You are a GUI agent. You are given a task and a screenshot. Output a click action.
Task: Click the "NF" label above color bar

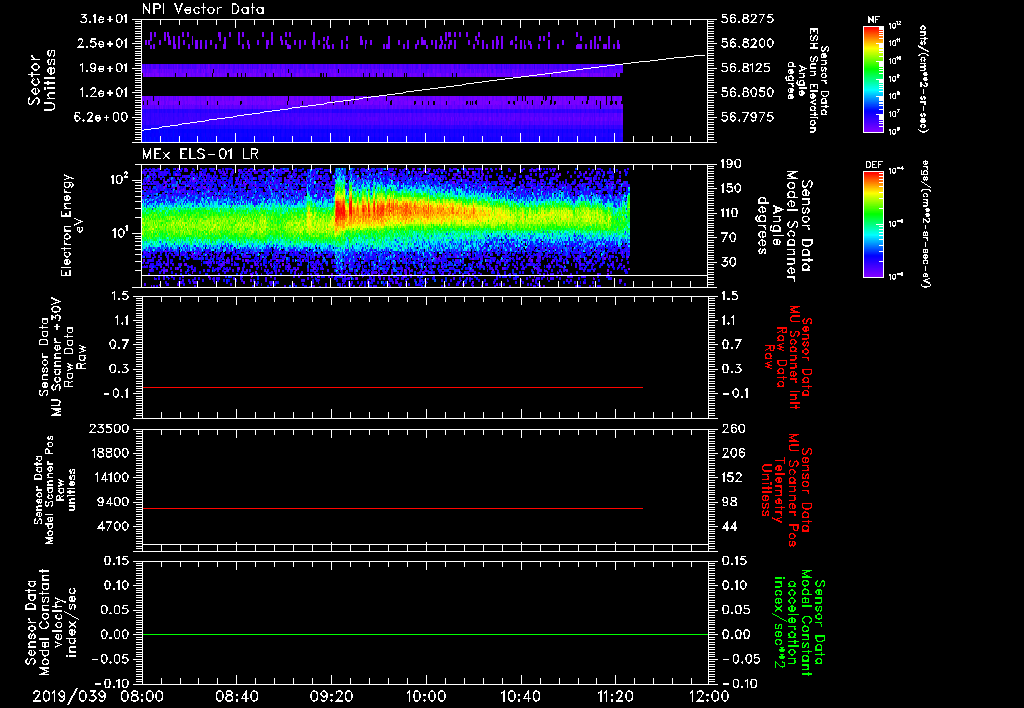(874, 20)
